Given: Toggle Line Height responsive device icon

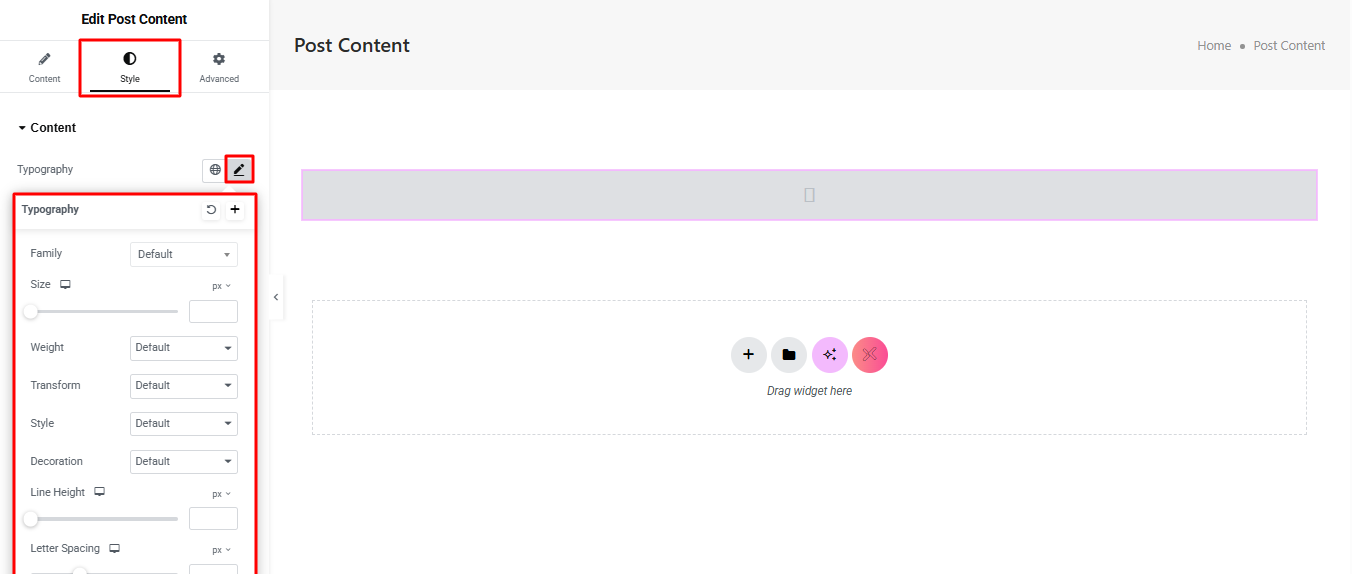Looking at the screenshot, I should pos(99,492).
